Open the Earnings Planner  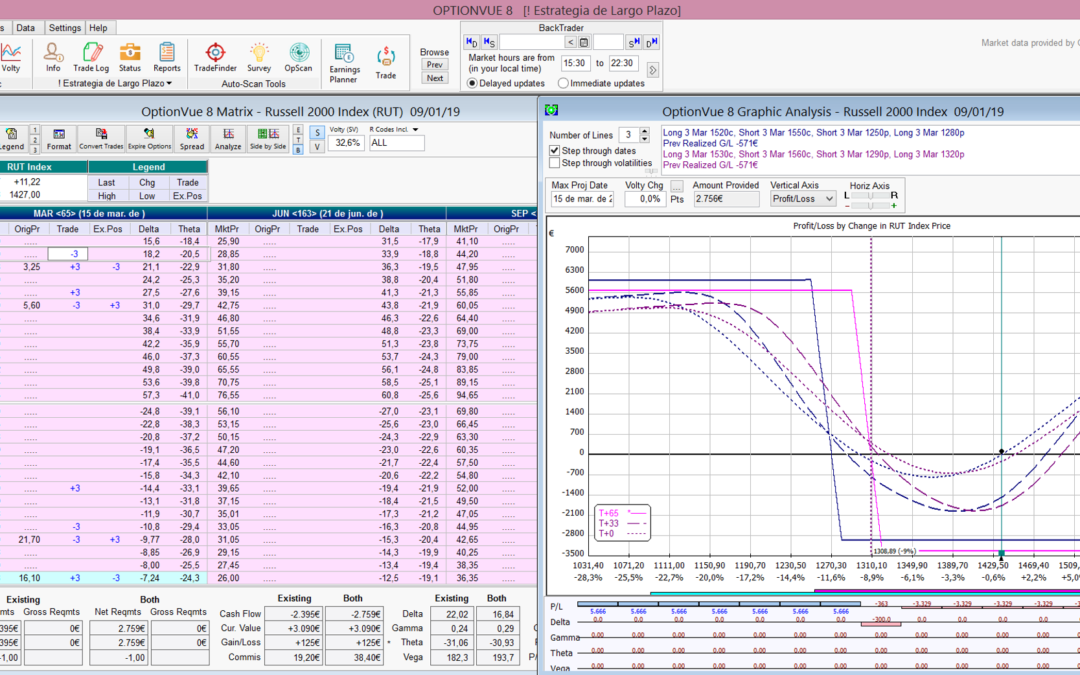coord(344,63)
